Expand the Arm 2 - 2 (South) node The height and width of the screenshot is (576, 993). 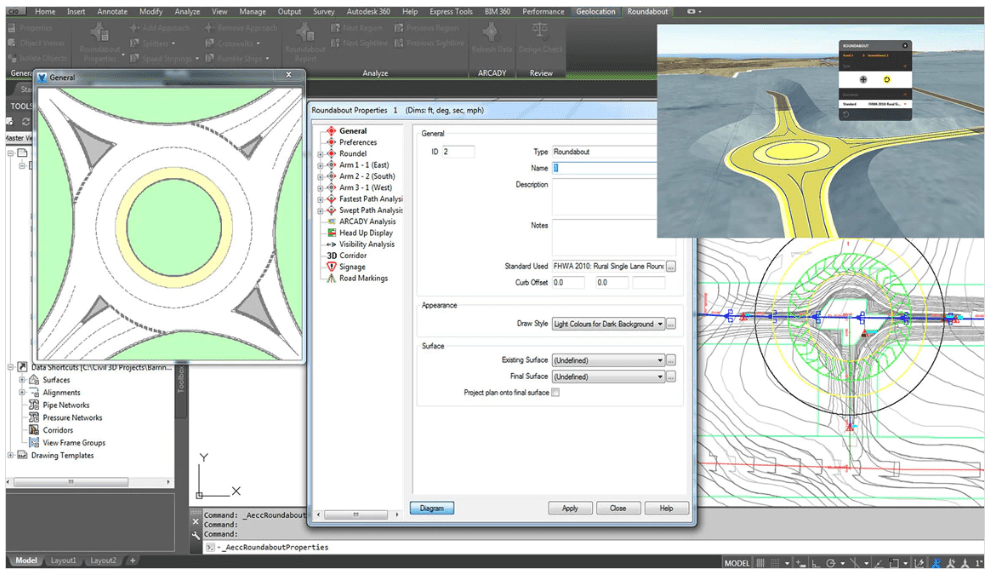coord(320,177)
